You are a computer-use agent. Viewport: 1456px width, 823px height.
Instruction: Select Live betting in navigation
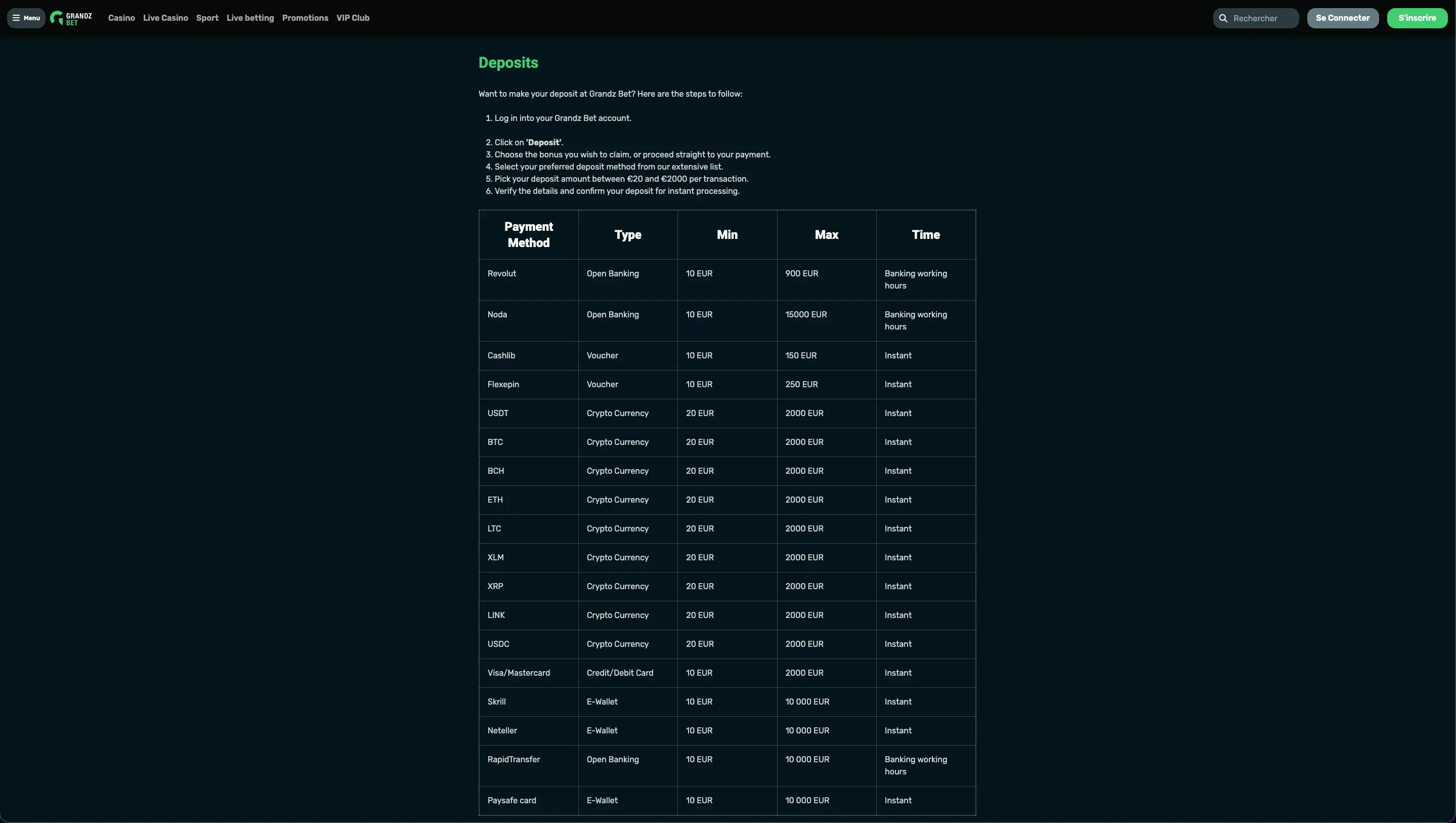(x=250, y=18)
